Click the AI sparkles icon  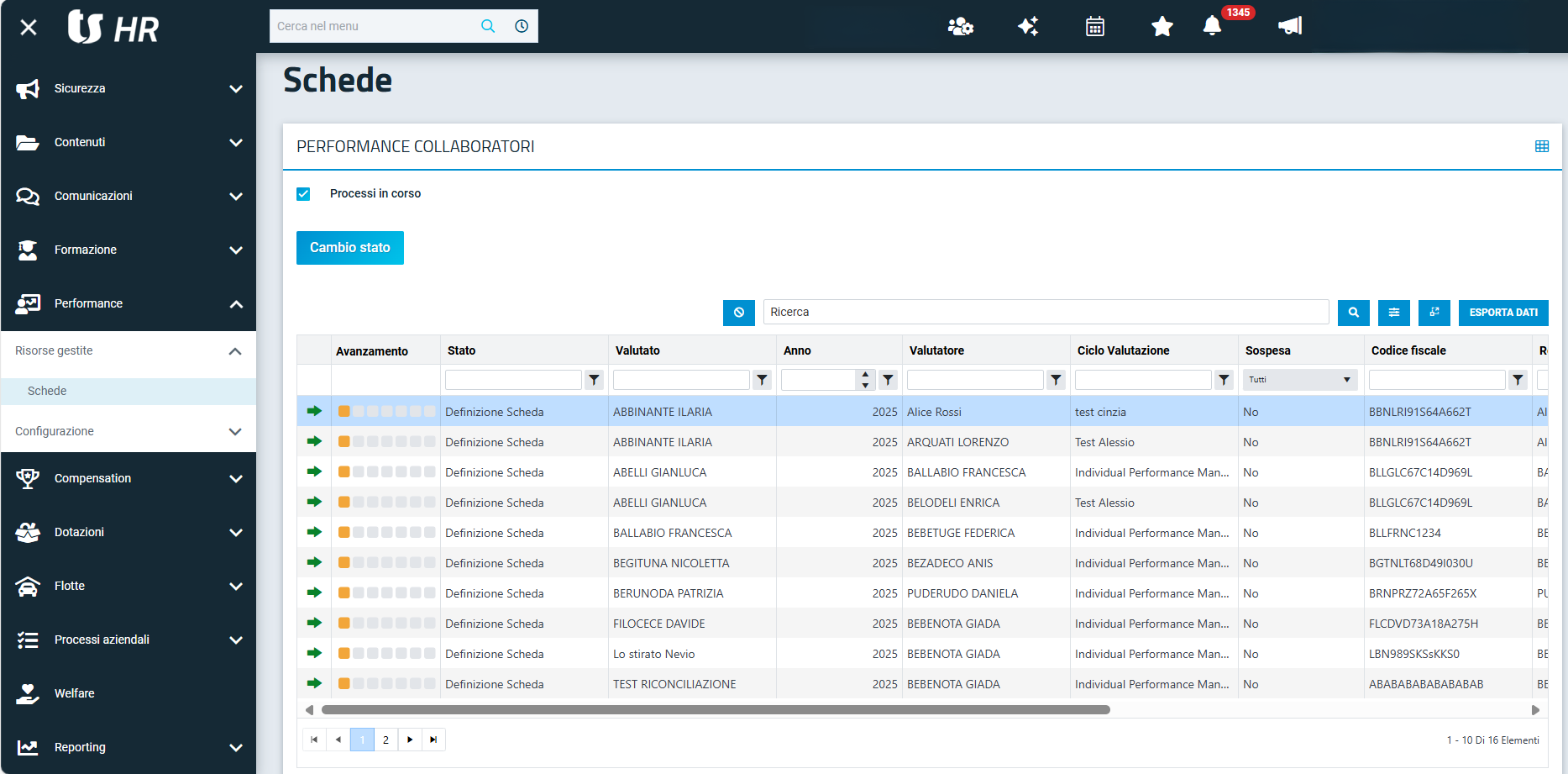(x=1028, y=27)
